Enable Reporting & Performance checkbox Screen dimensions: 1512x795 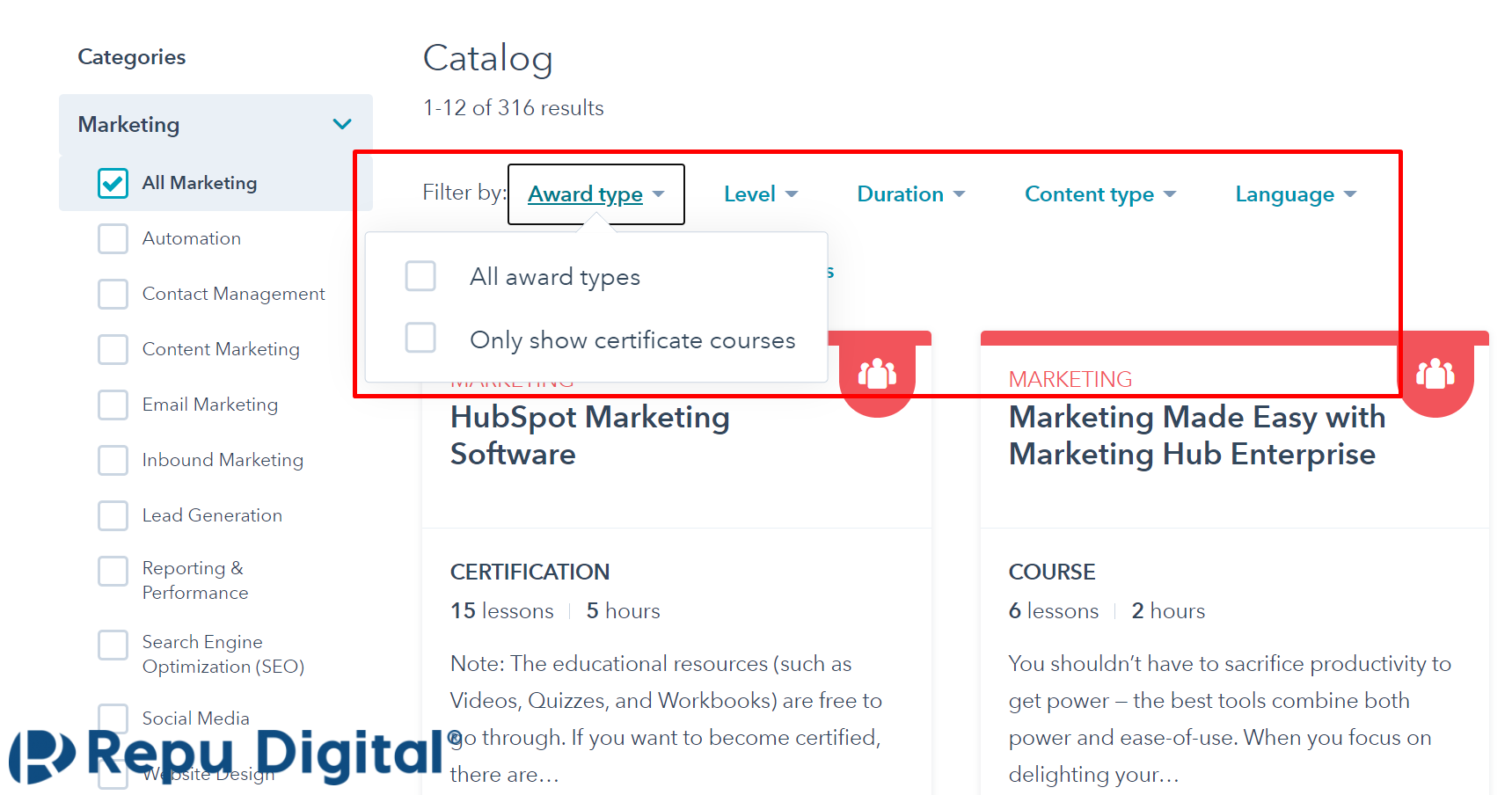[x=113, y=571]
